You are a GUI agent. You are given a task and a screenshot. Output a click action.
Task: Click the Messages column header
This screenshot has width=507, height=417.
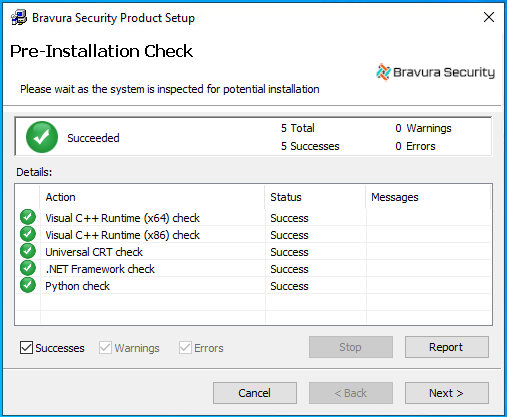tap(428, 197)
